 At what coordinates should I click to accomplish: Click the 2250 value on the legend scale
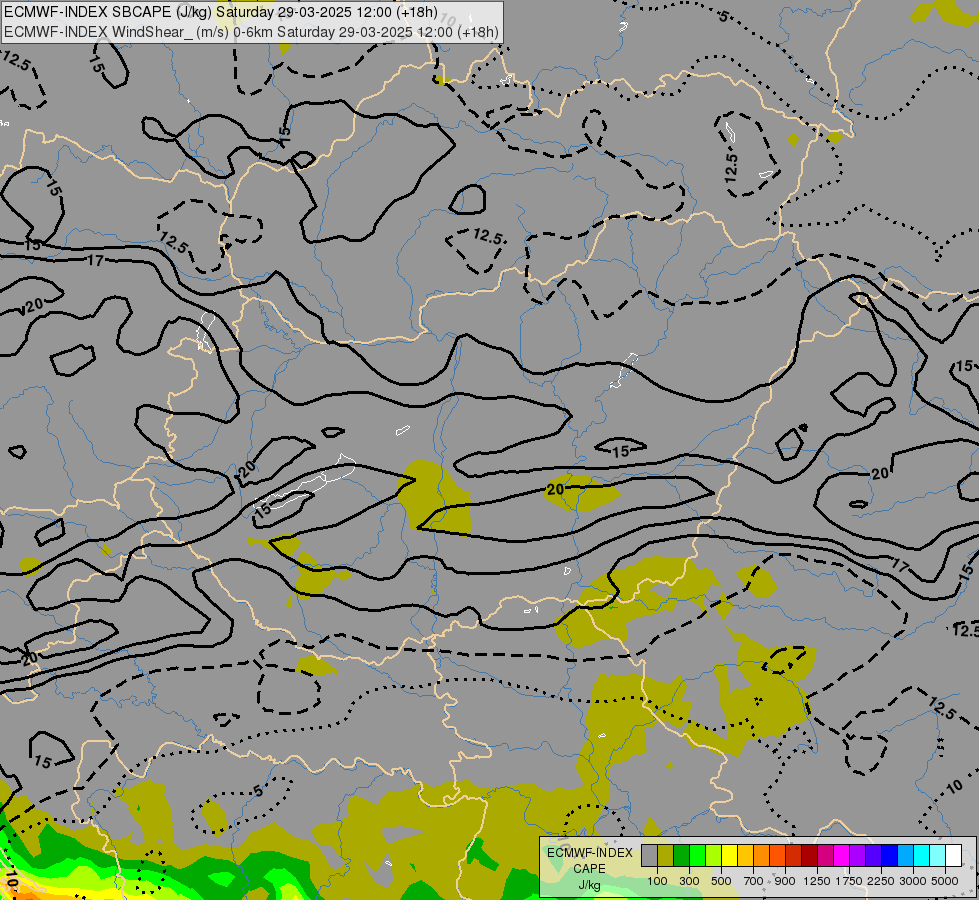[x=881, y=881]
